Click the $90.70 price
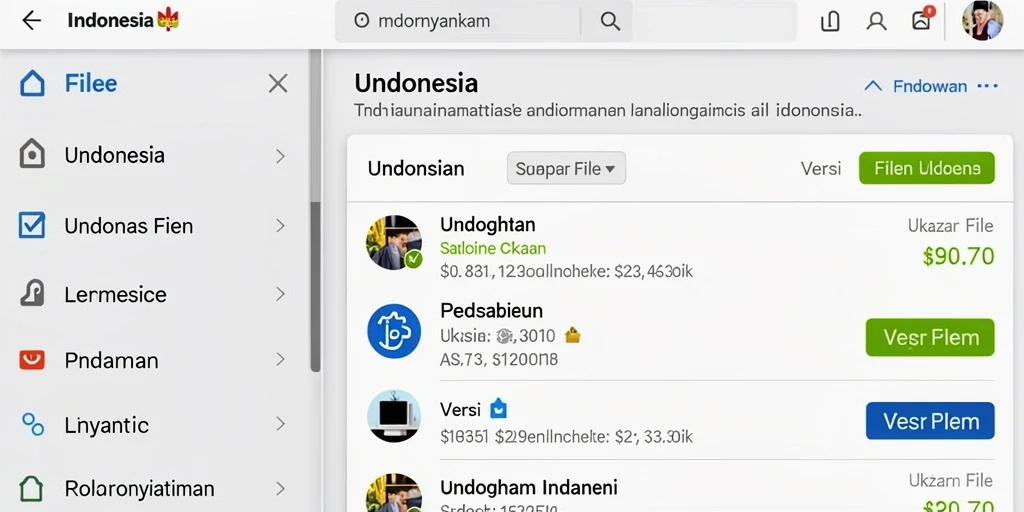 (x=958, y=256)
